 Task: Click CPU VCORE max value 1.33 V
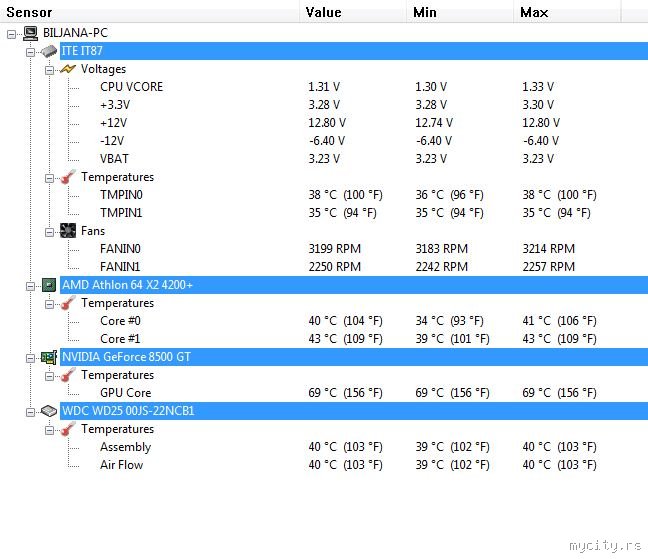coord(538,87)
